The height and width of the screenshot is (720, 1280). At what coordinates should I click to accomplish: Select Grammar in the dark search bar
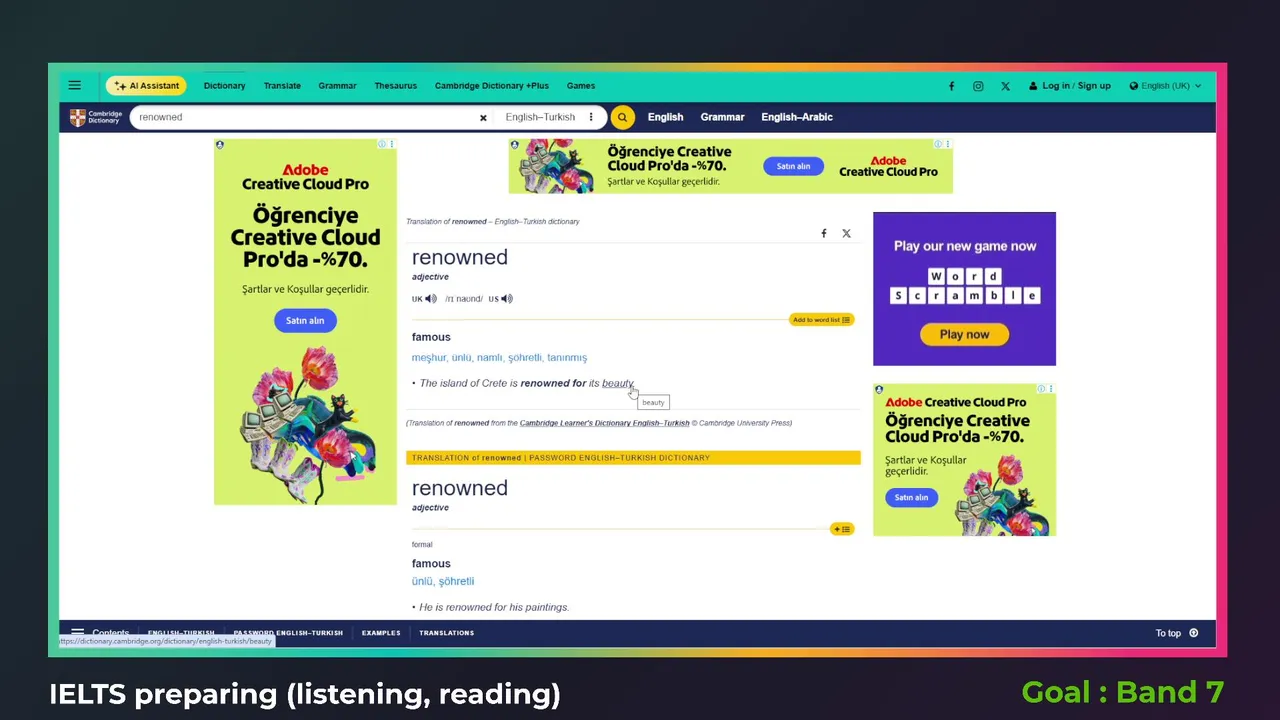coord(722,117)
